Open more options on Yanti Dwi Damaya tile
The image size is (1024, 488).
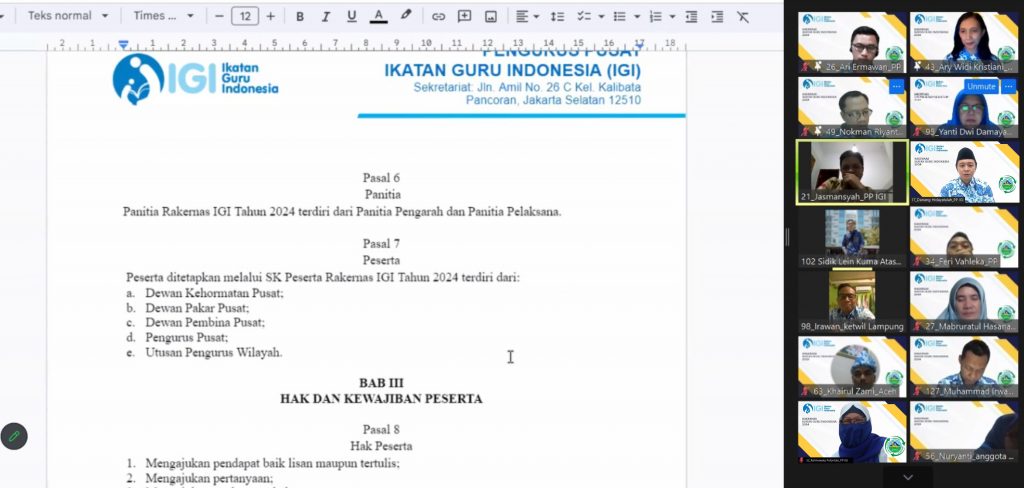pyautogui.click(x=1010, y=86)
